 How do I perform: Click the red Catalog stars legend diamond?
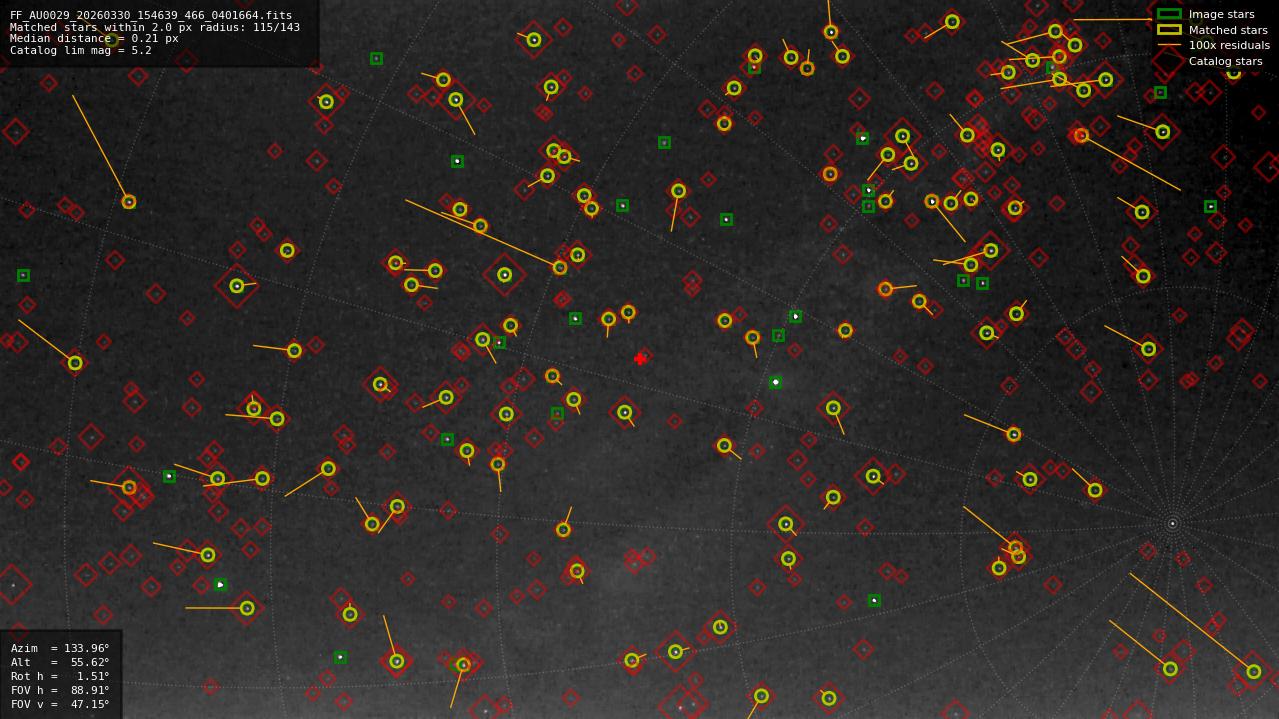1169,61
